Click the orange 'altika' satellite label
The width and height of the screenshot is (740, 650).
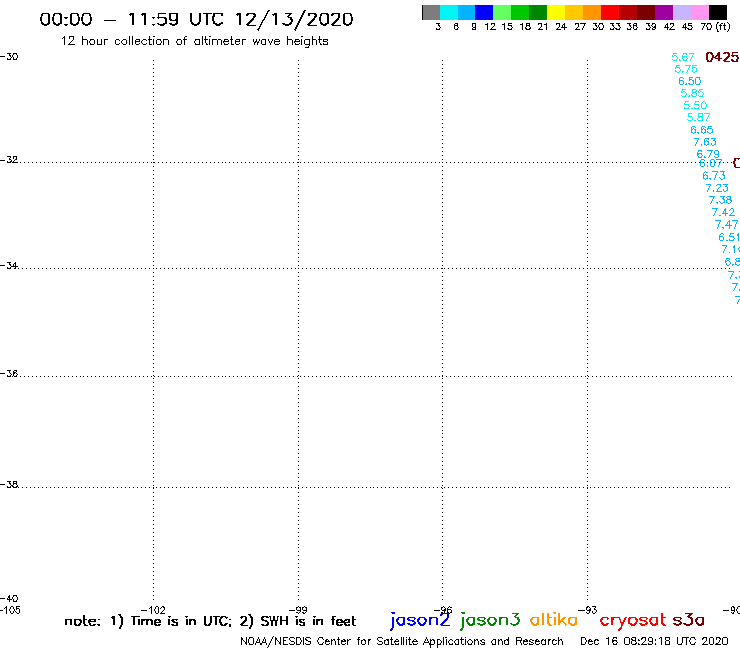click(554, 620)
